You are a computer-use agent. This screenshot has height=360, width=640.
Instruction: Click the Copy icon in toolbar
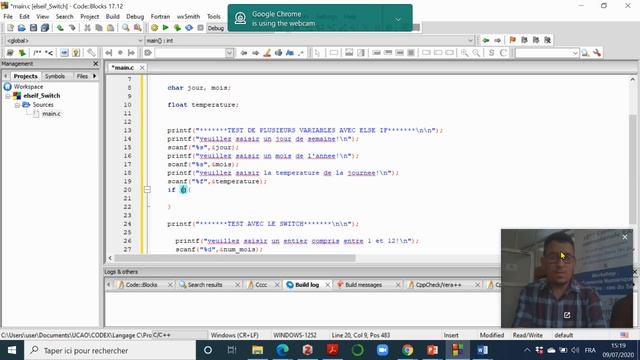[x=99, y=28]
